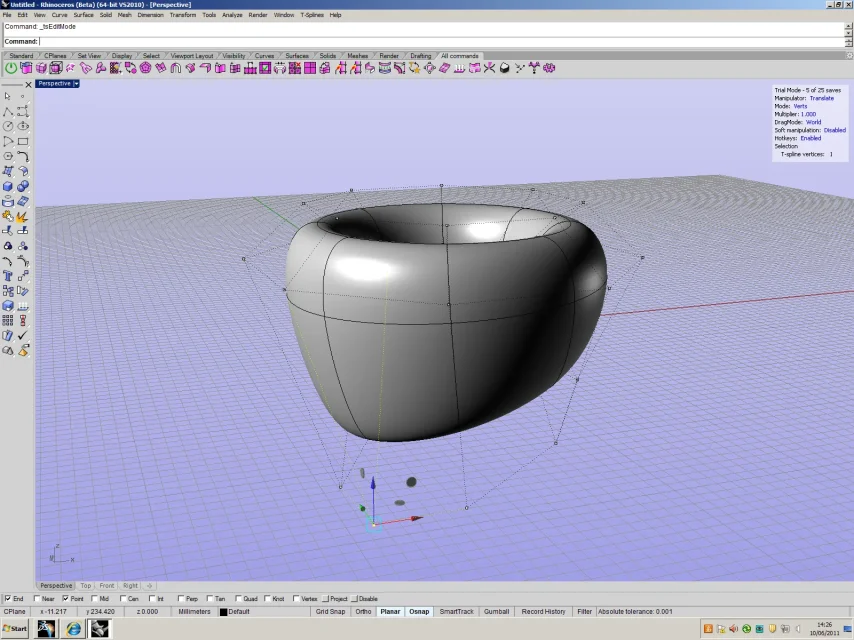Toggle Gumball in status bar
The height and width of the screenshot is (640, 854).
[496, 612]
